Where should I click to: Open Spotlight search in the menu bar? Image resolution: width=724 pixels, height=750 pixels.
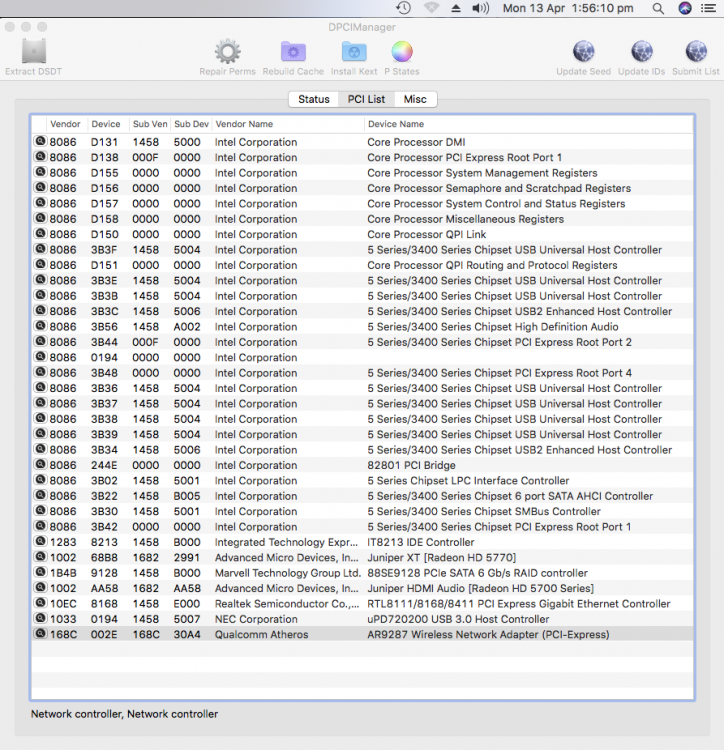click(x=658, y=8)
